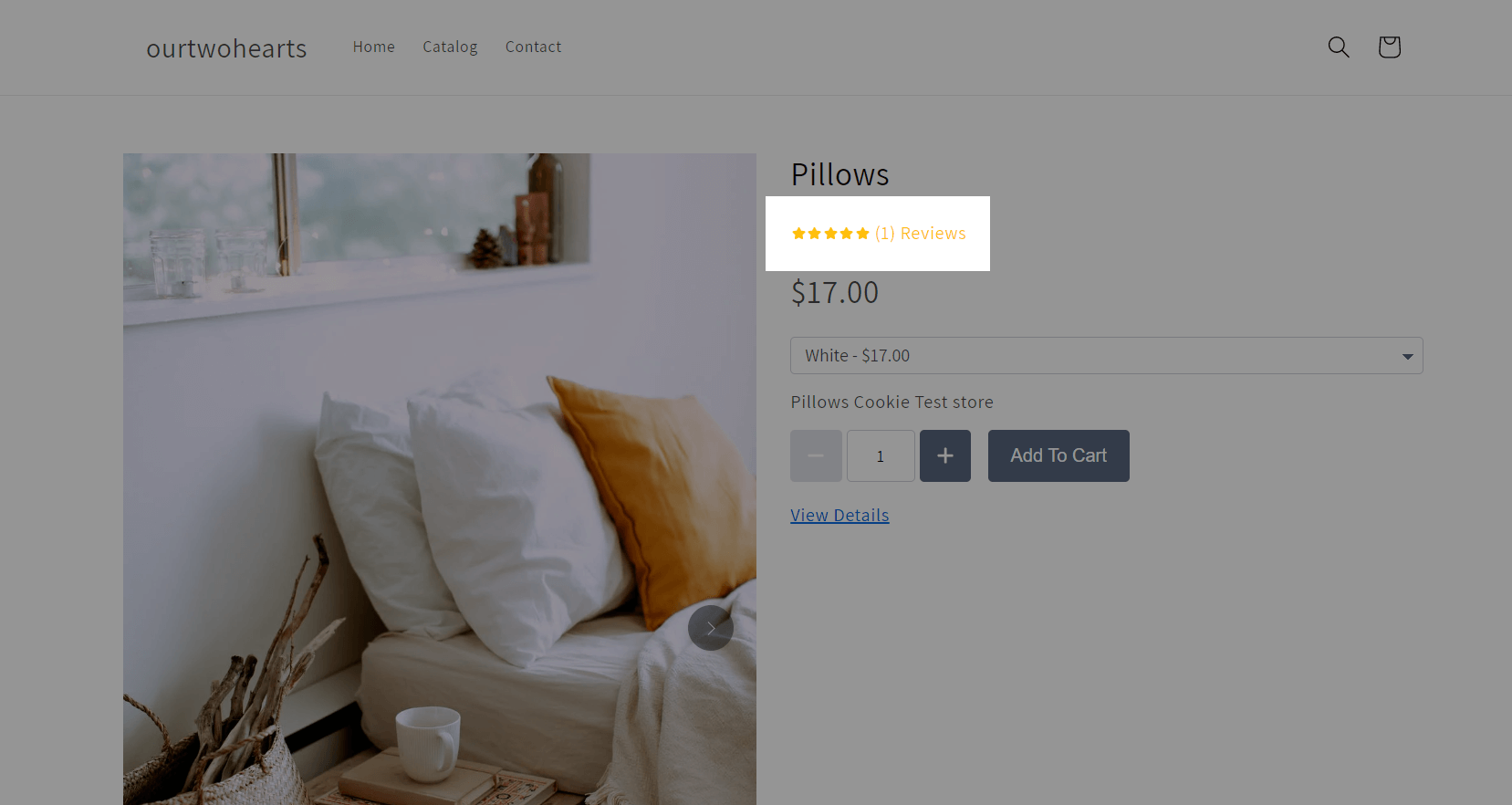Open the Contact menu item

pyautogui.click(x=533, y=47)
